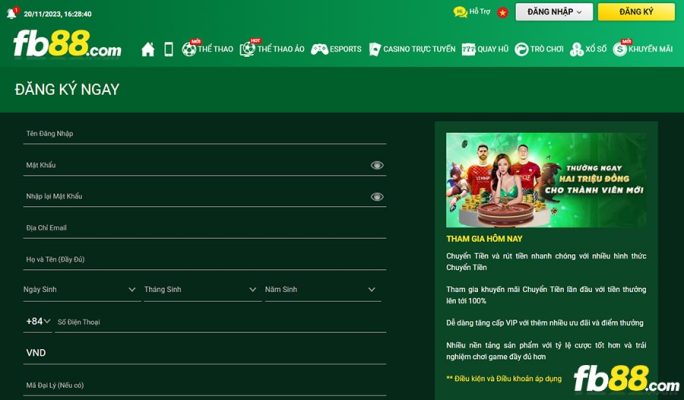Click the Mã Đại Lý input field

pyautogui.click(x=205, y=386)
